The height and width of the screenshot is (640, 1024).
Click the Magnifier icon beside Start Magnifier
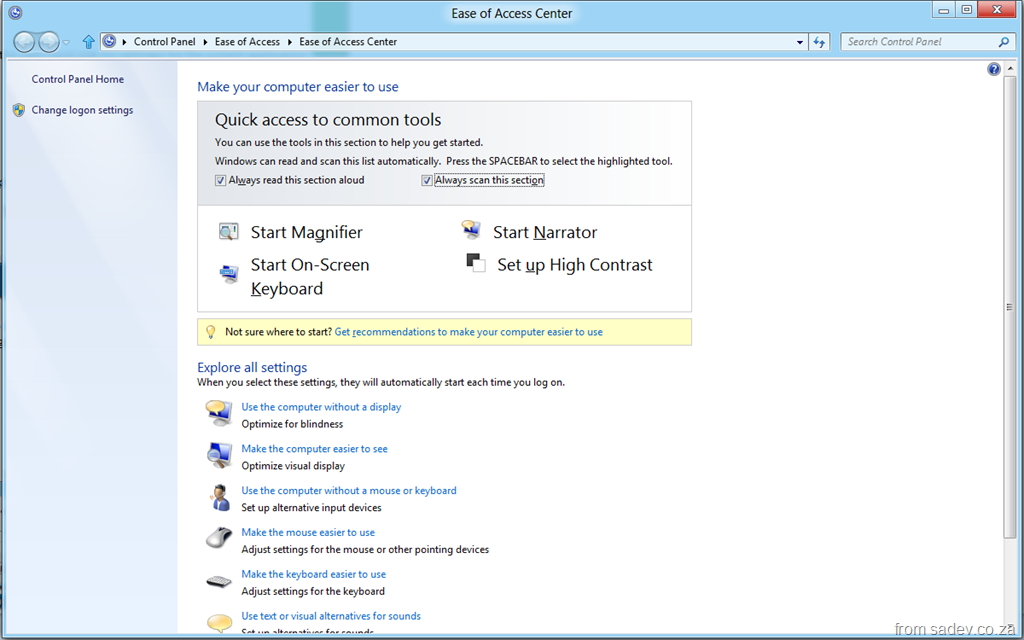click(228, 232)
